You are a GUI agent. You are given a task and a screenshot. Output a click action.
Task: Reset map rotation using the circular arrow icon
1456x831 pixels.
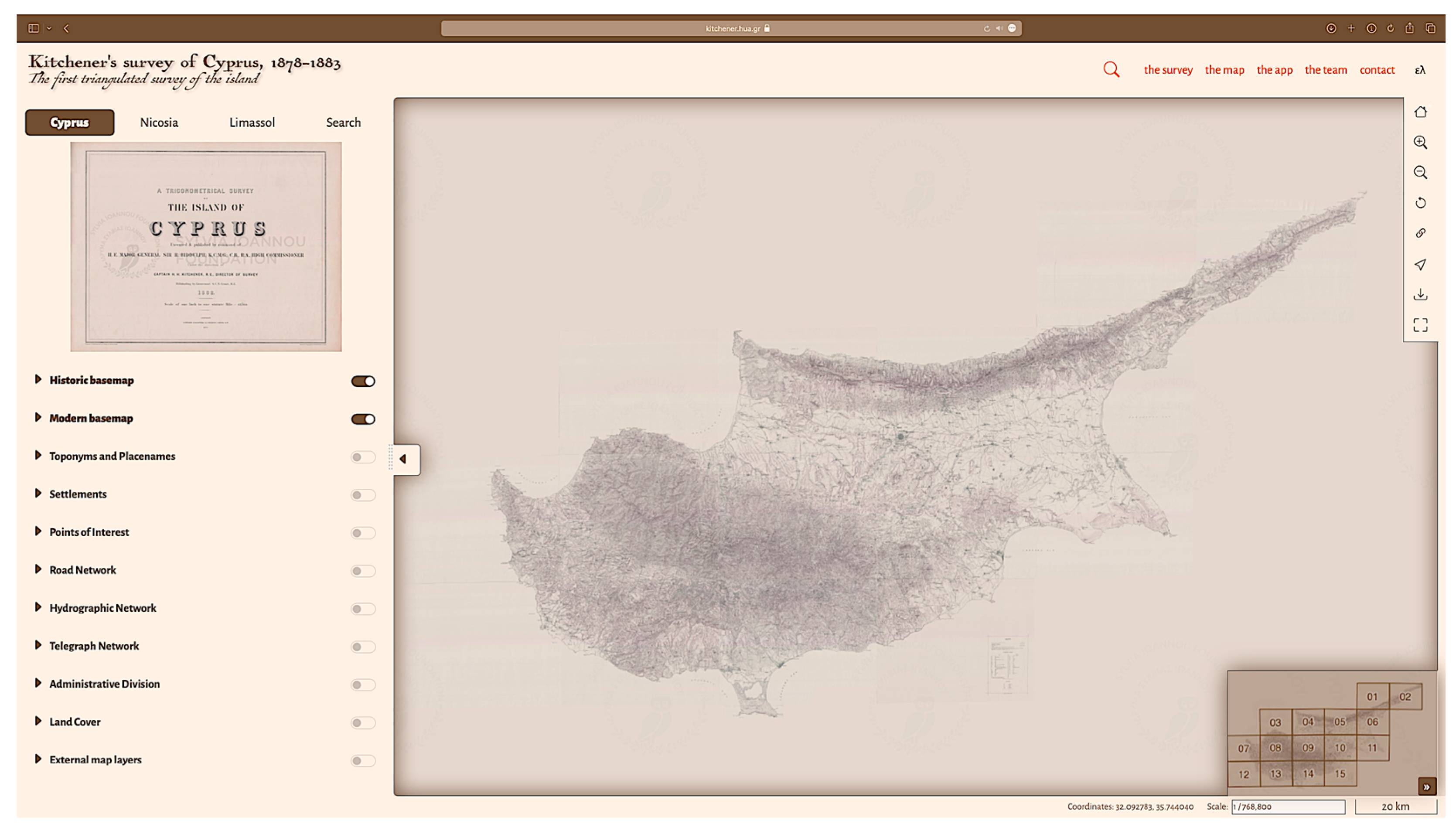click(x=1420, y=203)
